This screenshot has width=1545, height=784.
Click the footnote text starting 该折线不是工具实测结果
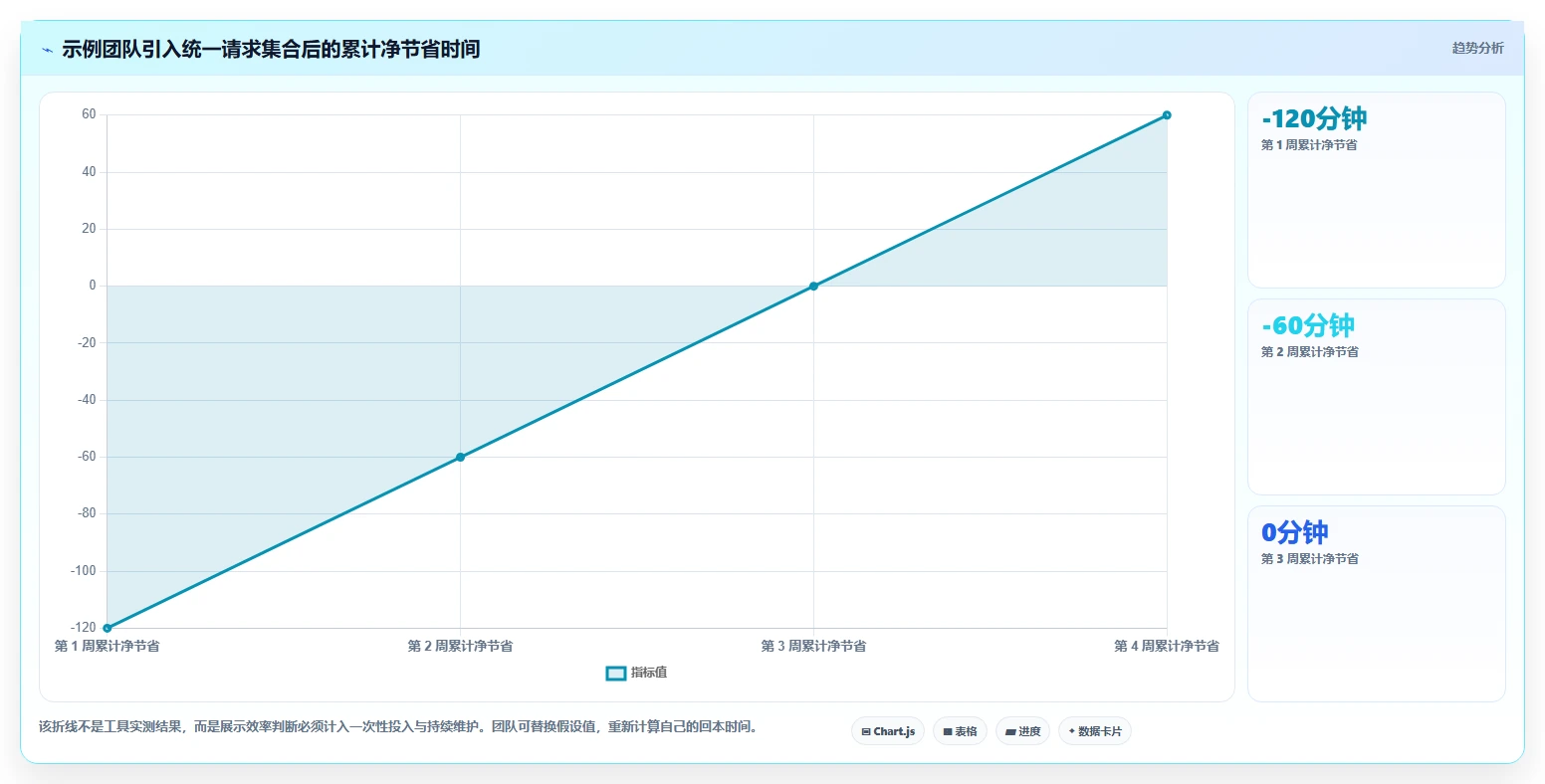coord(400,727)
